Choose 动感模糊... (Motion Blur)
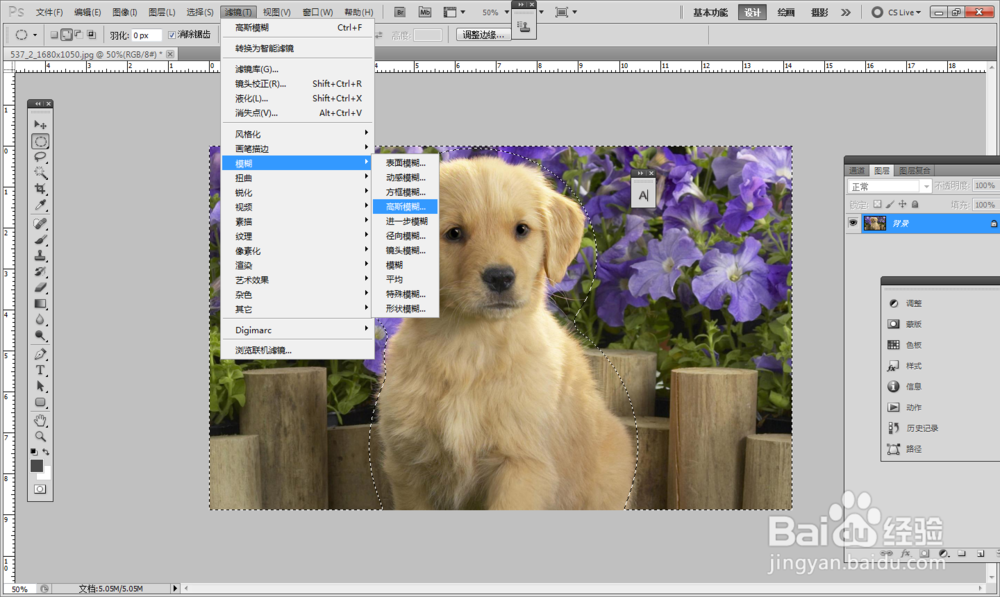The height and width of the screenshot is (597, 1000). click(406, 177)
